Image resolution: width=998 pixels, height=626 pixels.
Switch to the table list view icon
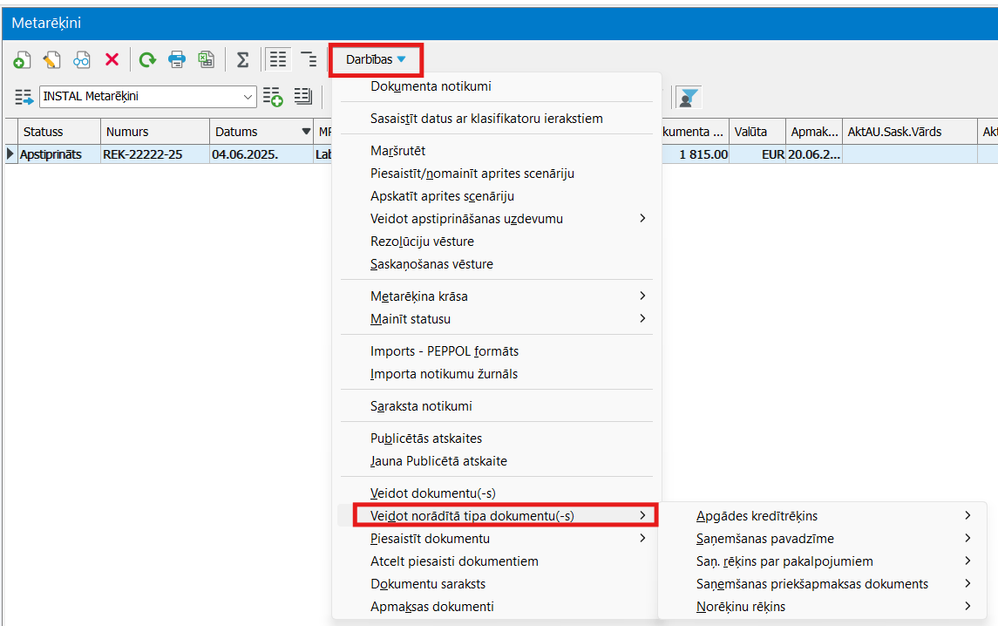pyautogui.click(x=278, y=59)
